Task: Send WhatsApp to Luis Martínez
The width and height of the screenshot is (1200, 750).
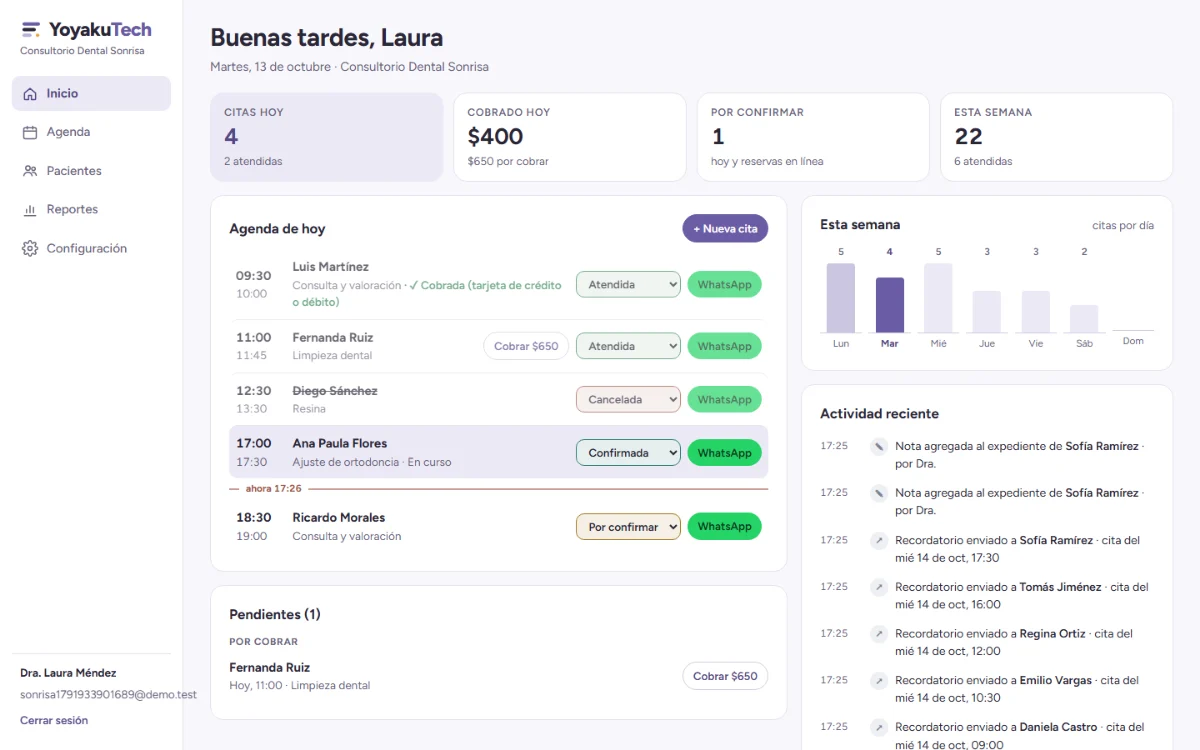Action: point(724,285)
